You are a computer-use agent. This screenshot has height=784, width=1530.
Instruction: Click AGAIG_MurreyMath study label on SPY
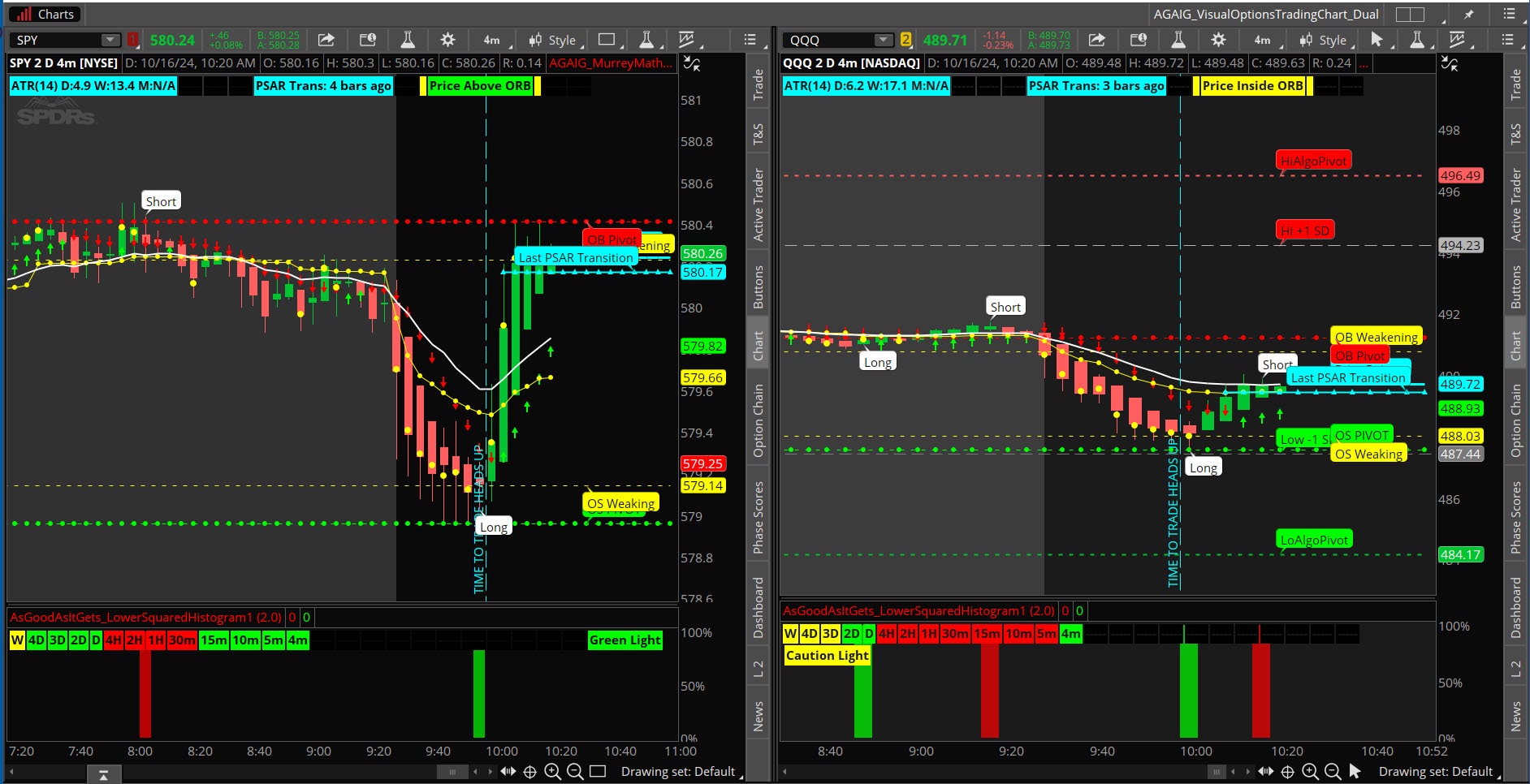(x=611, y=63)
